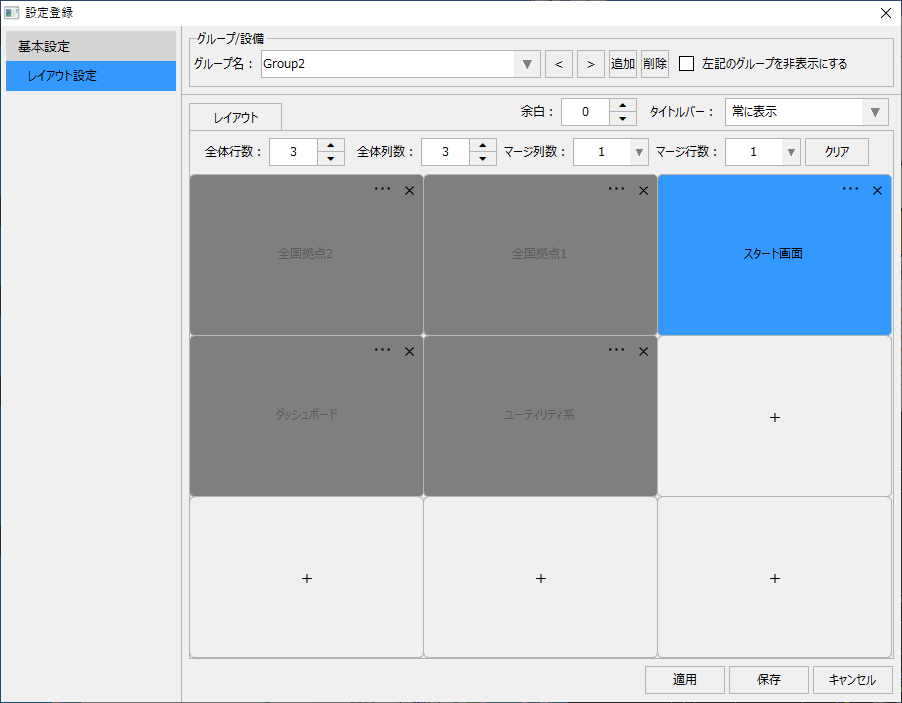Screen dimensions: 902x703
Task: Remove the ユーティリティ系 panel using its X icon
Action: click(x=643, y=351)
